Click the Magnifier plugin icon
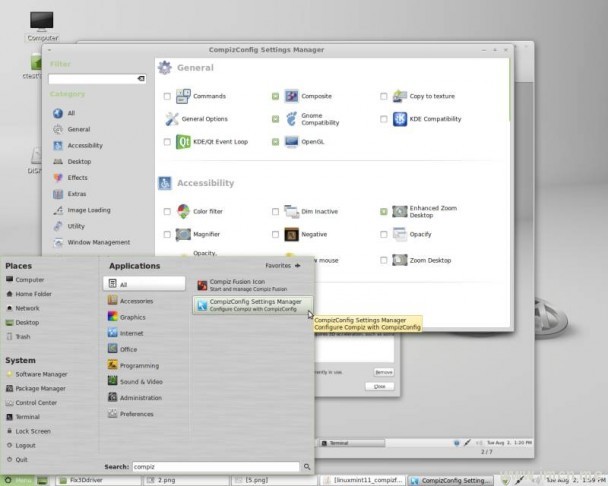608x486 pixels. coord(183,235)
